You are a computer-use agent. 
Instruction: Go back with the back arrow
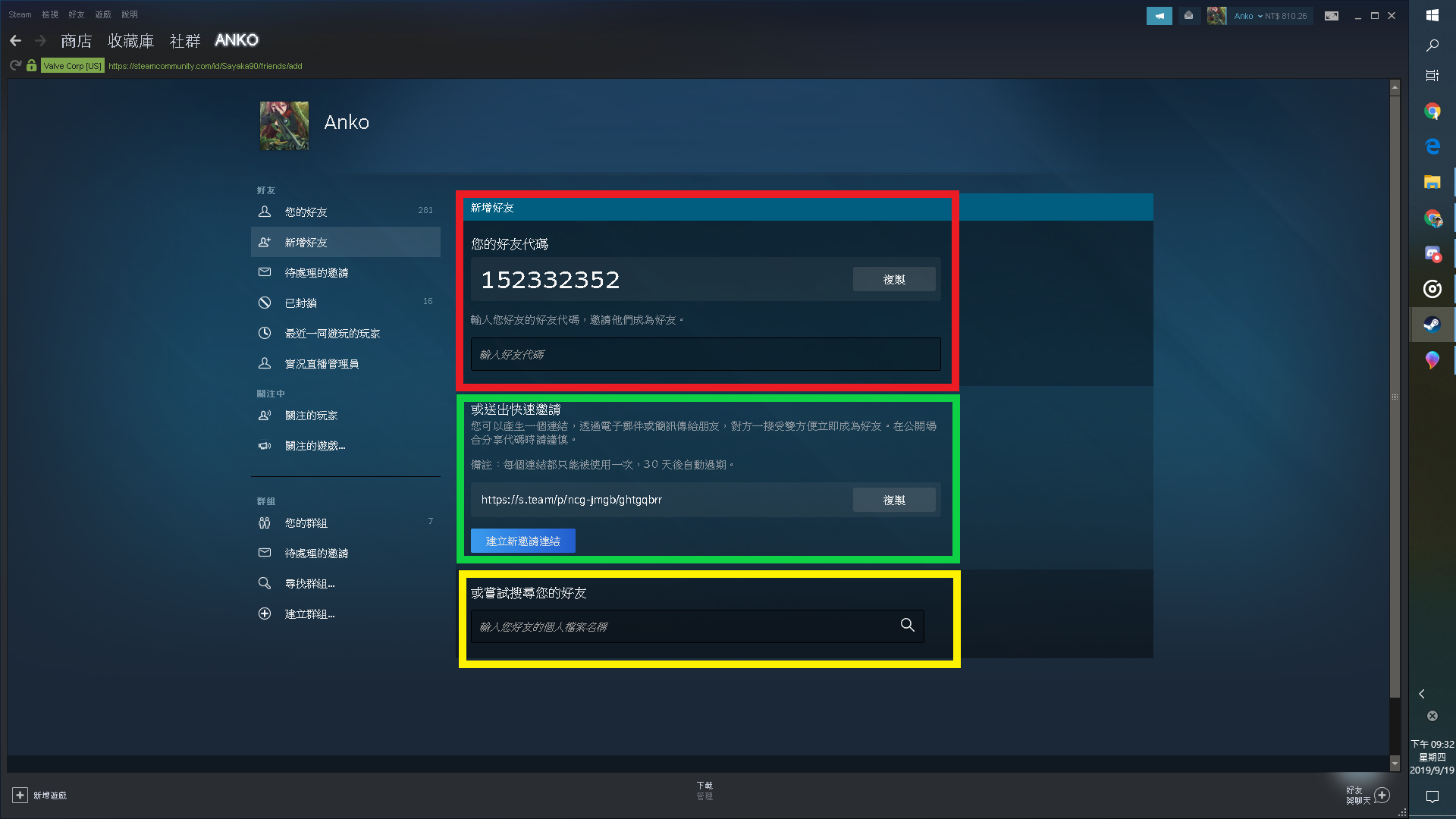tap(16, 40)
